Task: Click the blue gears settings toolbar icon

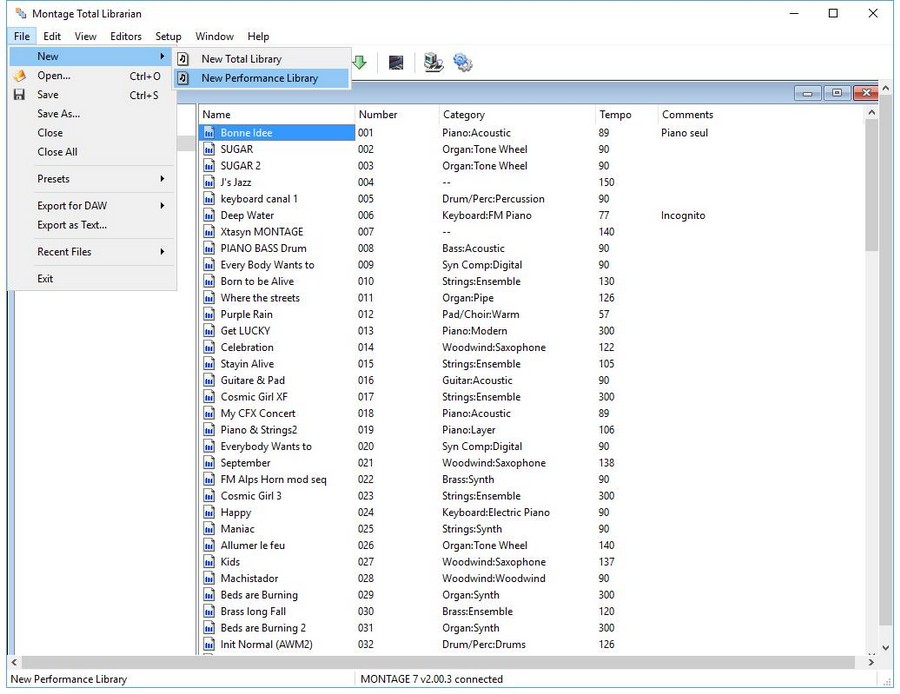Action: (463, 62)
